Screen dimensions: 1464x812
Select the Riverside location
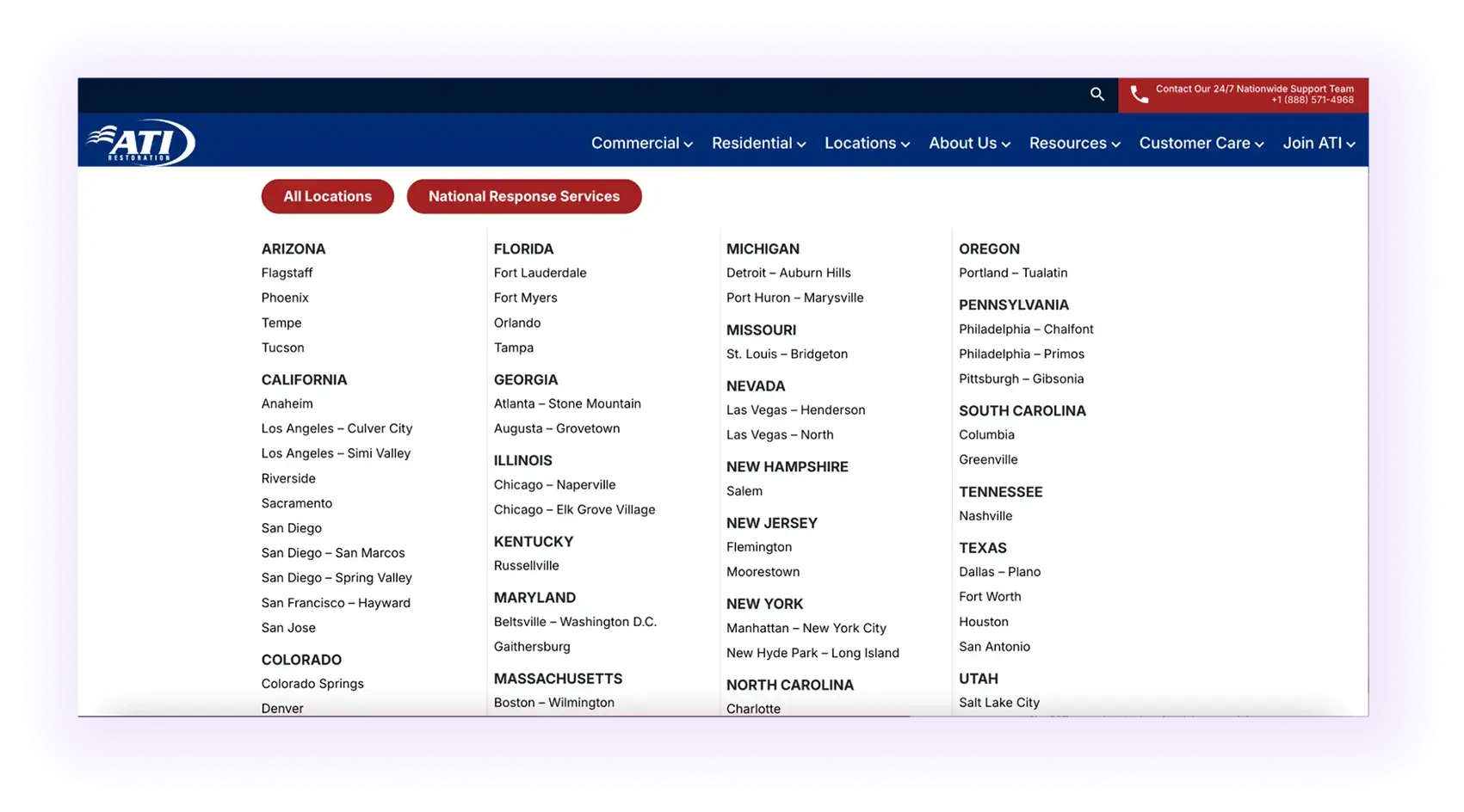(288, 478)
